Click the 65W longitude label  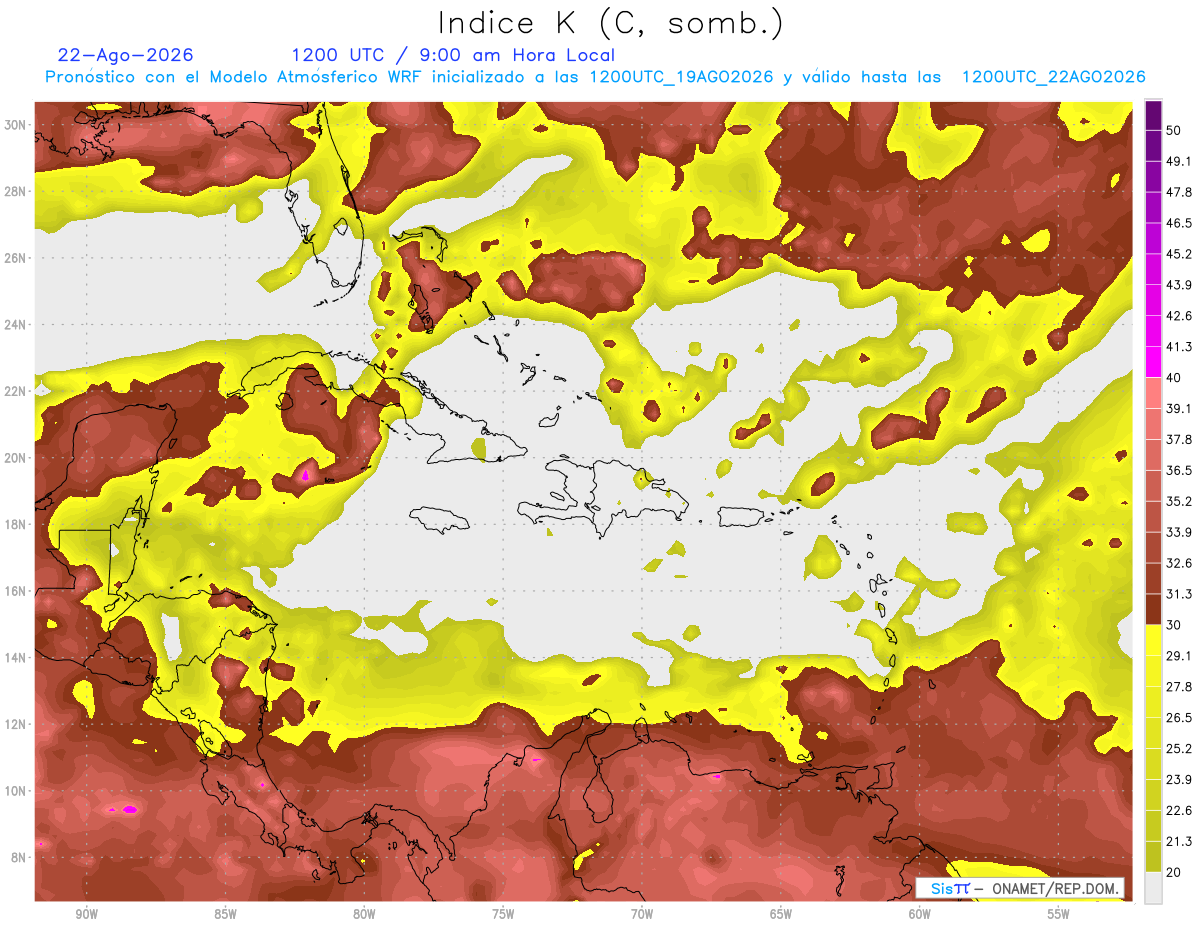781,914
